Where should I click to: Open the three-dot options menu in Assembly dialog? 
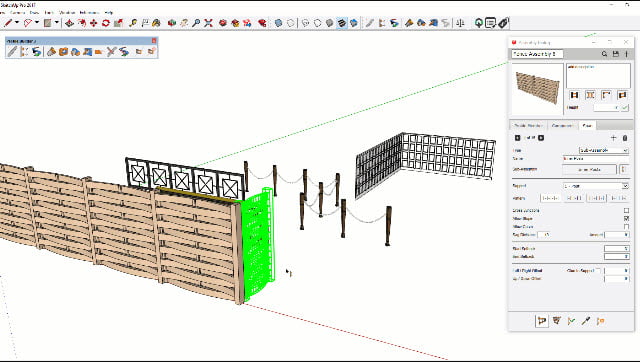pyautogui.click(x=627, y=54)
